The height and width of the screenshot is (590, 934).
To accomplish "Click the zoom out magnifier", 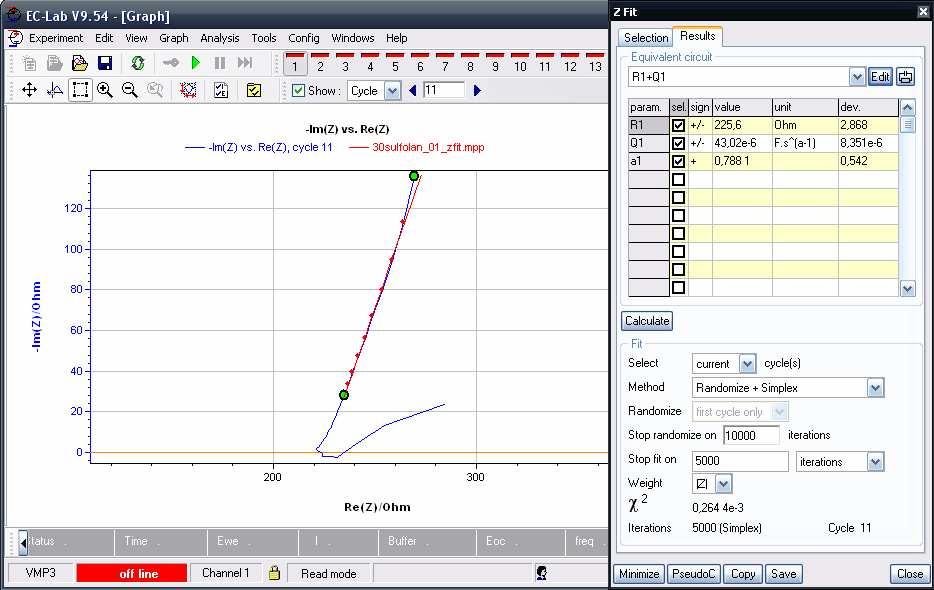I will coord(129,90).
